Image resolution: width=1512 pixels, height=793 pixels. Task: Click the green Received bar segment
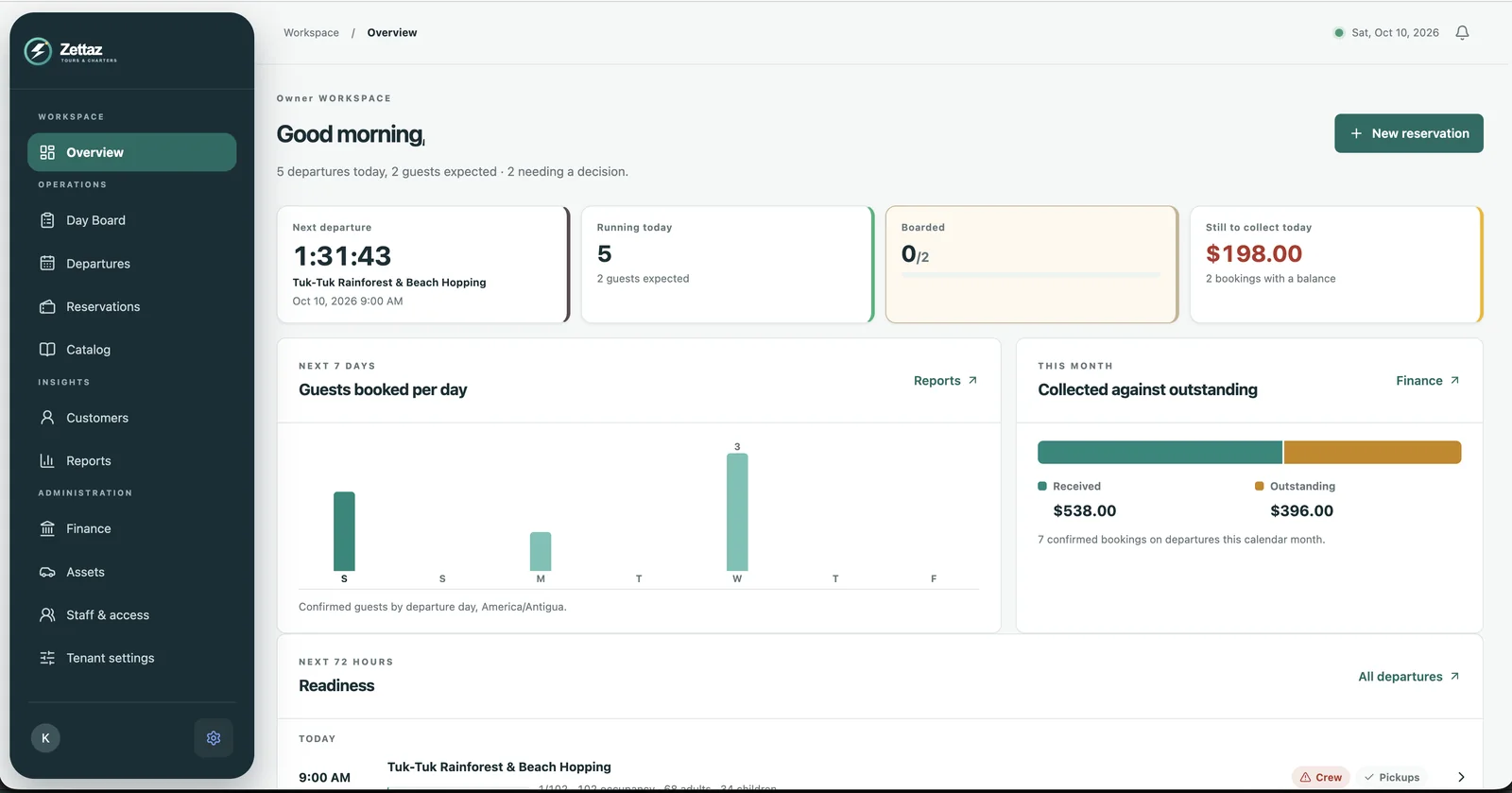coord(1160,452)
